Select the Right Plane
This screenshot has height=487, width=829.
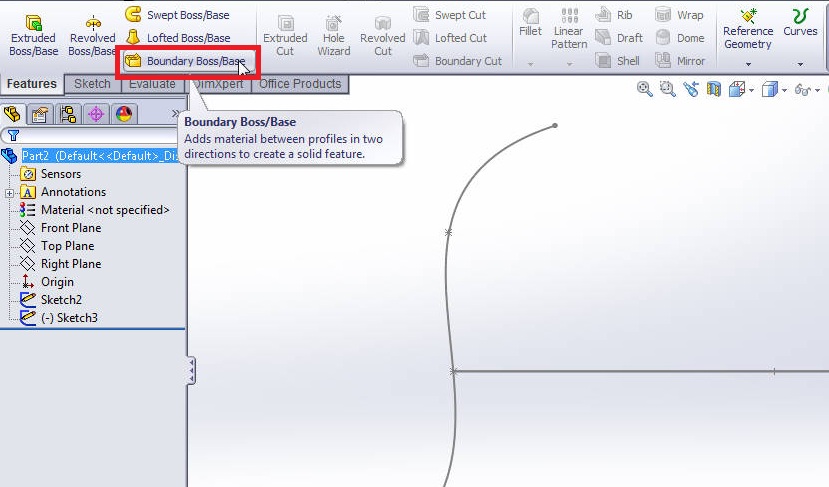pos(71,264)
